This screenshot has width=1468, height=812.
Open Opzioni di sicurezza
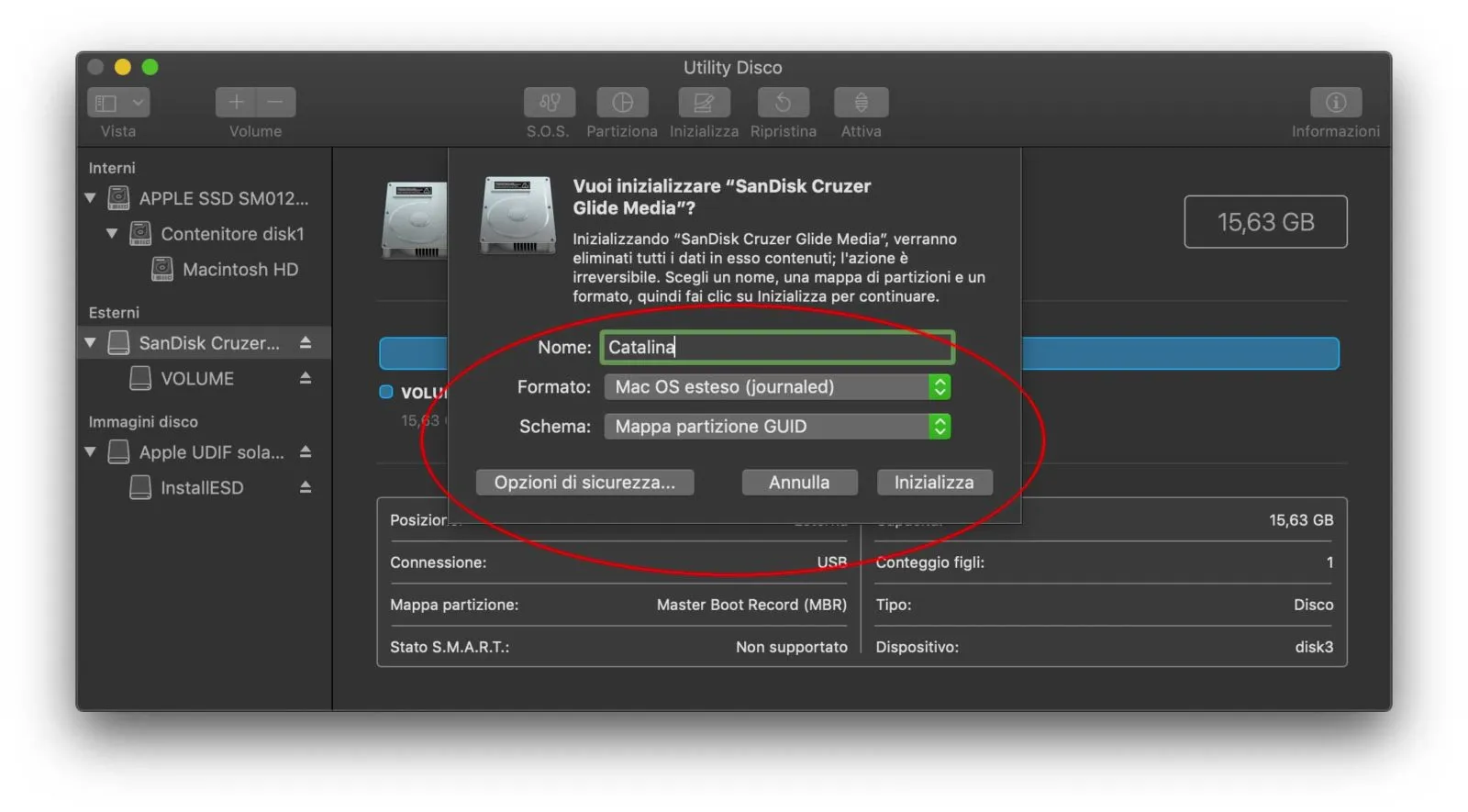point(584,483)
